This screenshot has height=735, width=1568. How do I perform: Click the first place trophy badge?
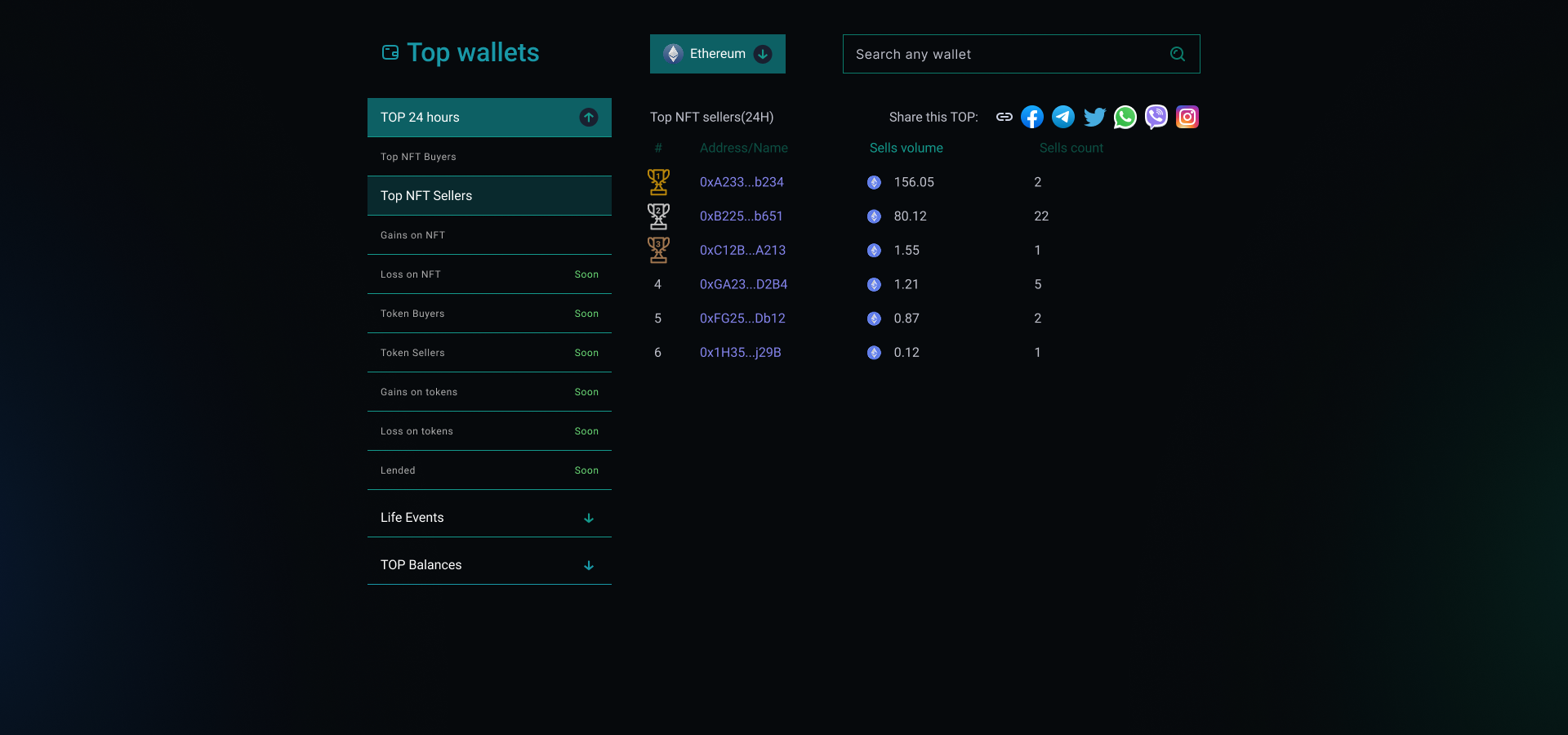click(658, 182)
